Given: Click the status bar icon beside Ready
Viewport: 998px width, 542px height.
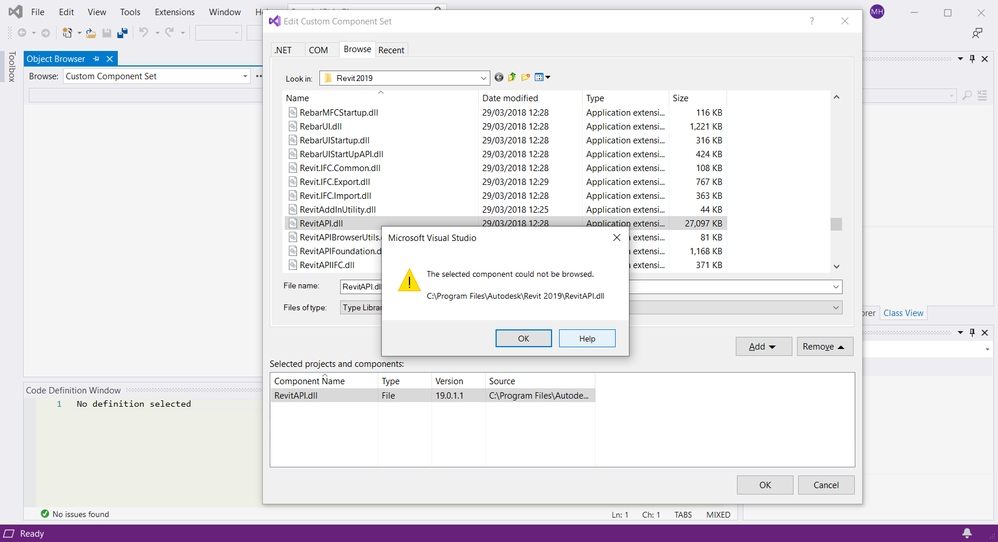Looking at the screenshot, I should (x=9, y=533).
